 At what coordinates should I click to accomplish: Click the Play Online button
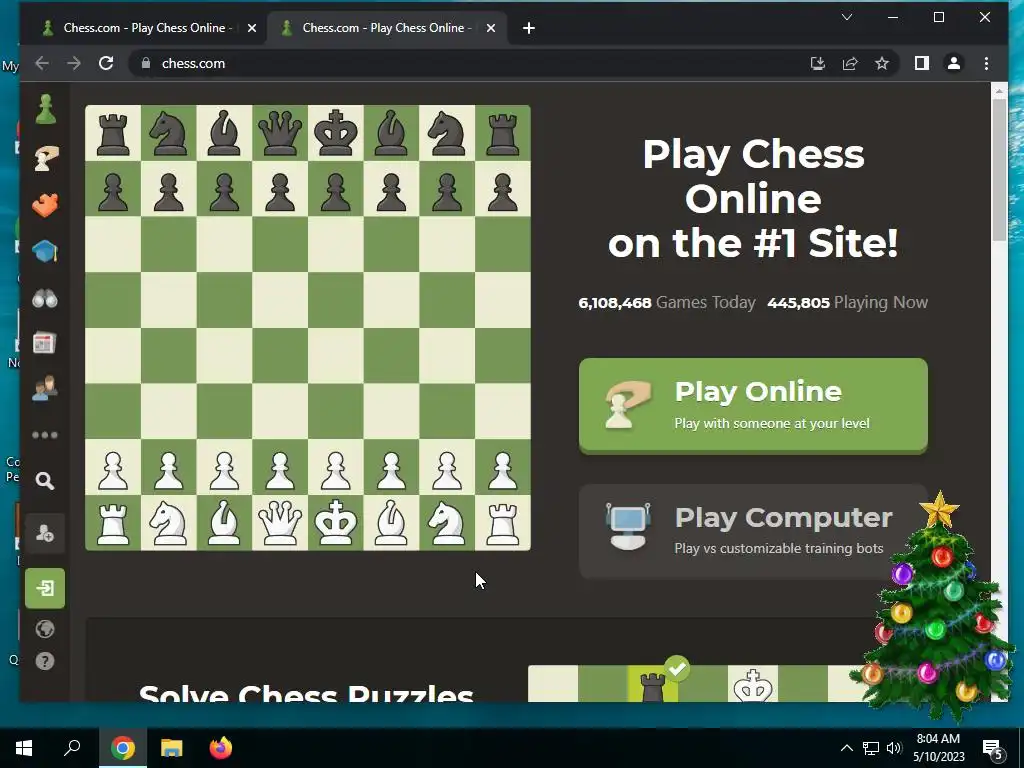coord(753,405)
